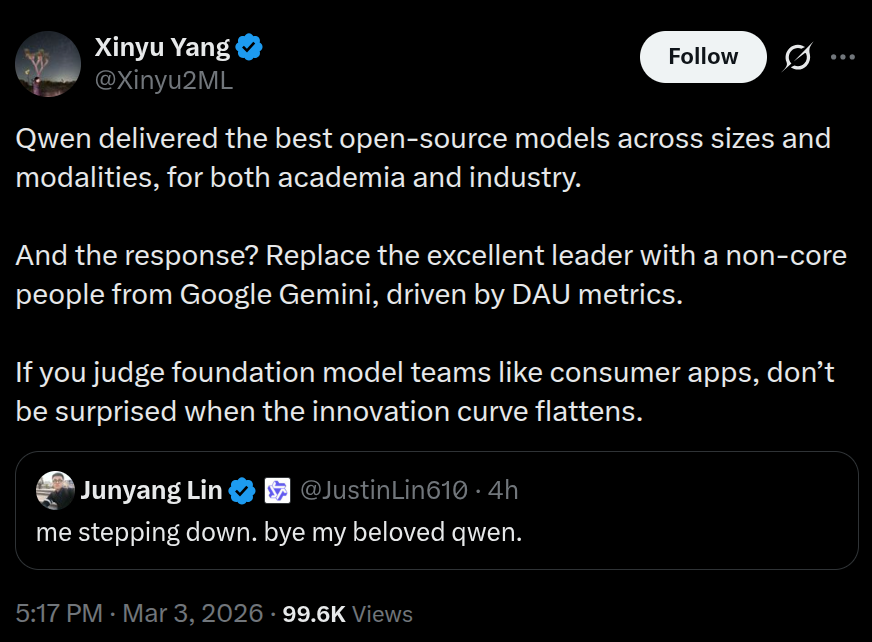Open the Xinyu Yang display name link
The image size is (872, 642).
(162, 47)
